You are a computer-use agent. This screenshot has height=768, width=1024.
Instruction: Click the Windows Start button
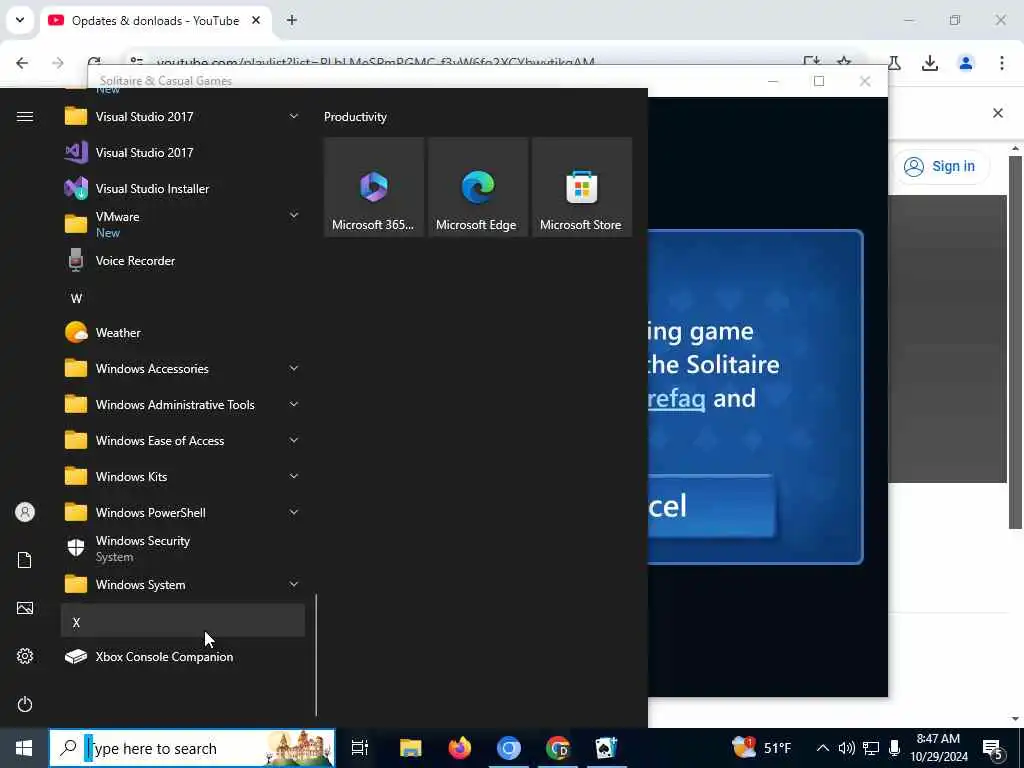click(x=24, y=748)
